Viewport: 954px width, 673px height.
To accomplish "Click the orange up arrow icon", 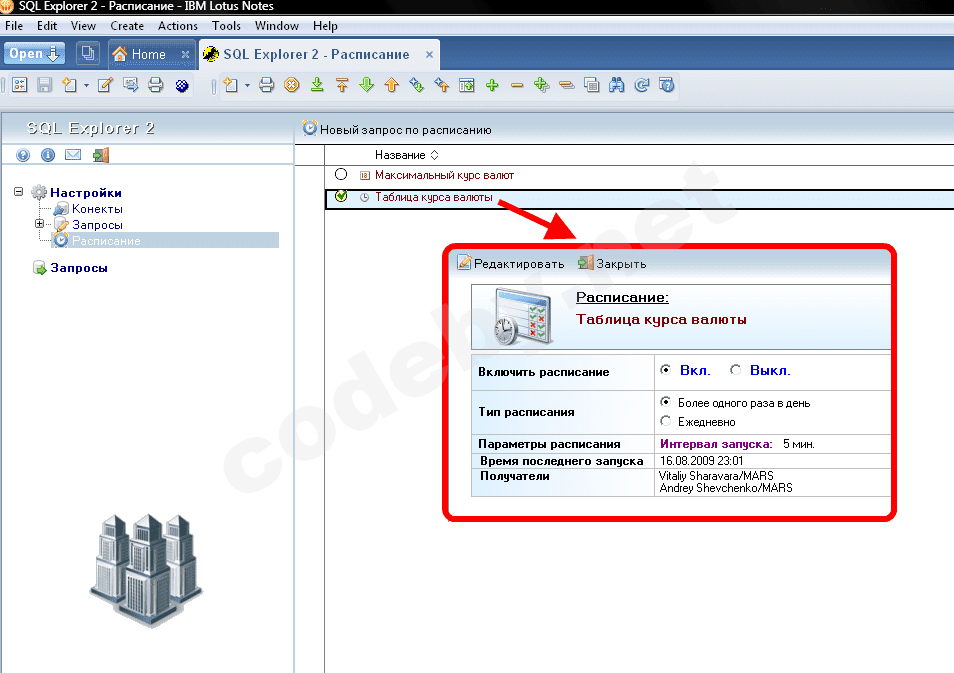I will pos(392,85).
